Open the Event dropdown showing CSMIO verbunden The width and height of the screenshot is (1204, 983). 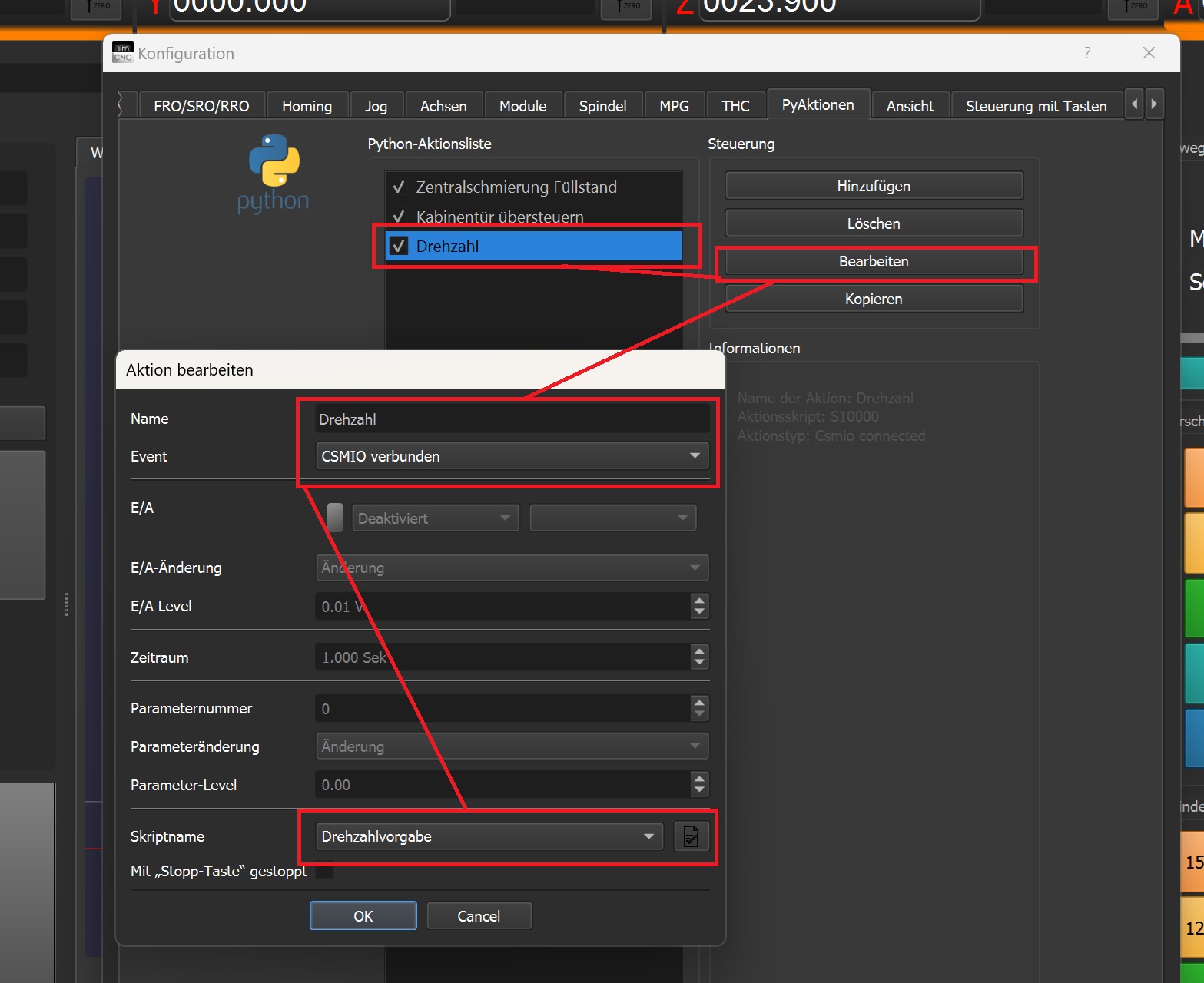click(x=512, y=456)
